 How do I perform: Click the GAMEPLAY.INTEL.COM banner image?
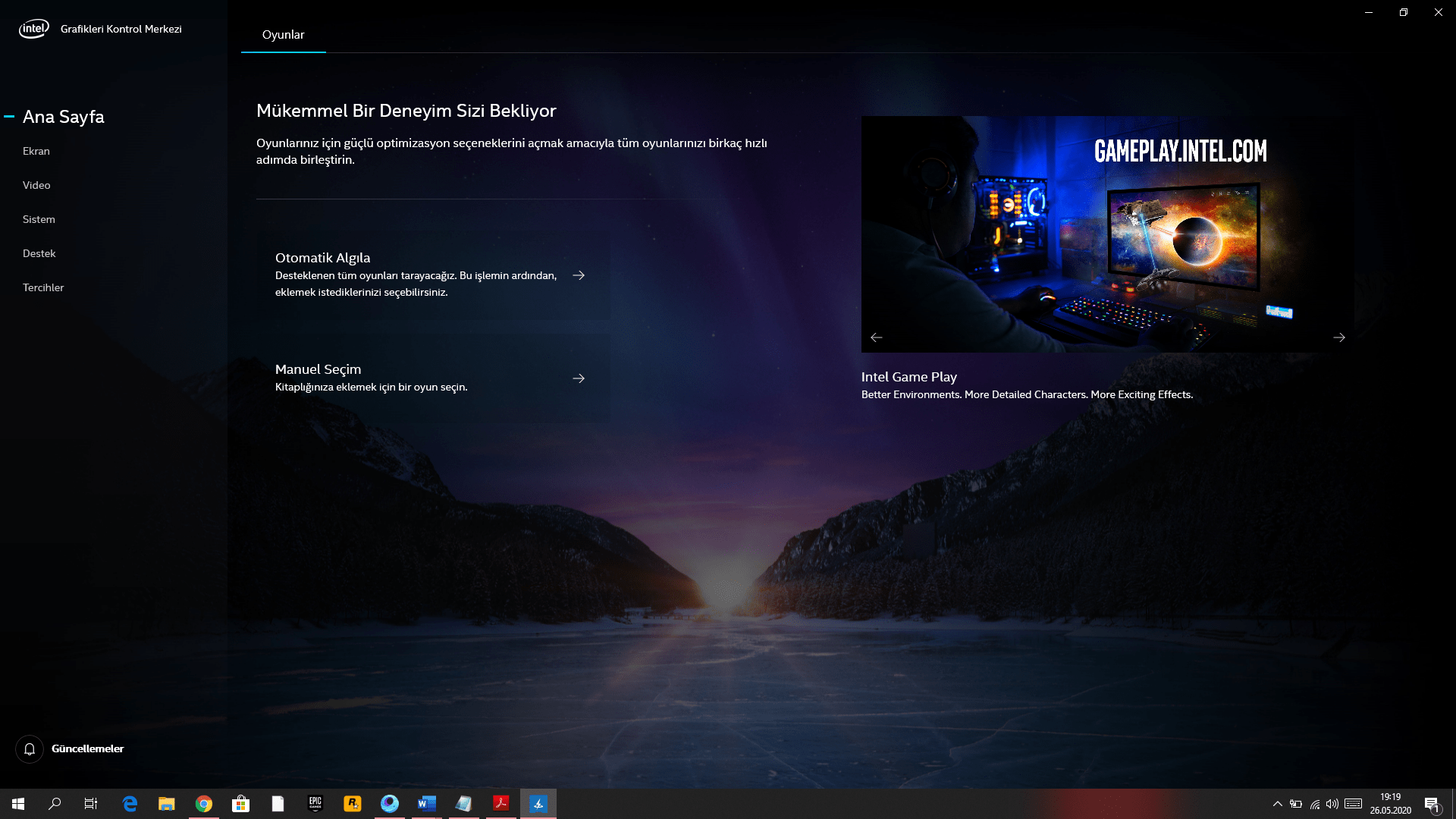coord(1107,234)
